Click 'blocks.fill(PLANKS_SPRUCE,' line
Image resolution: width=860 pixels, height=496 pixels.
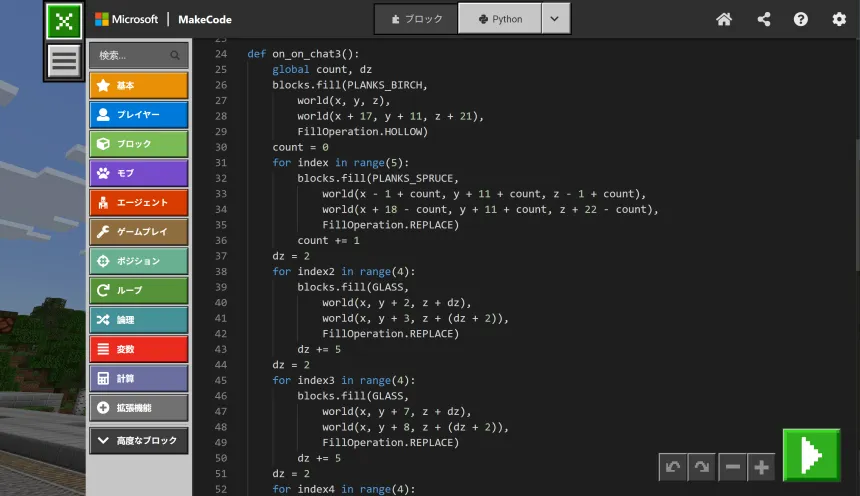[x=378, y=178]
